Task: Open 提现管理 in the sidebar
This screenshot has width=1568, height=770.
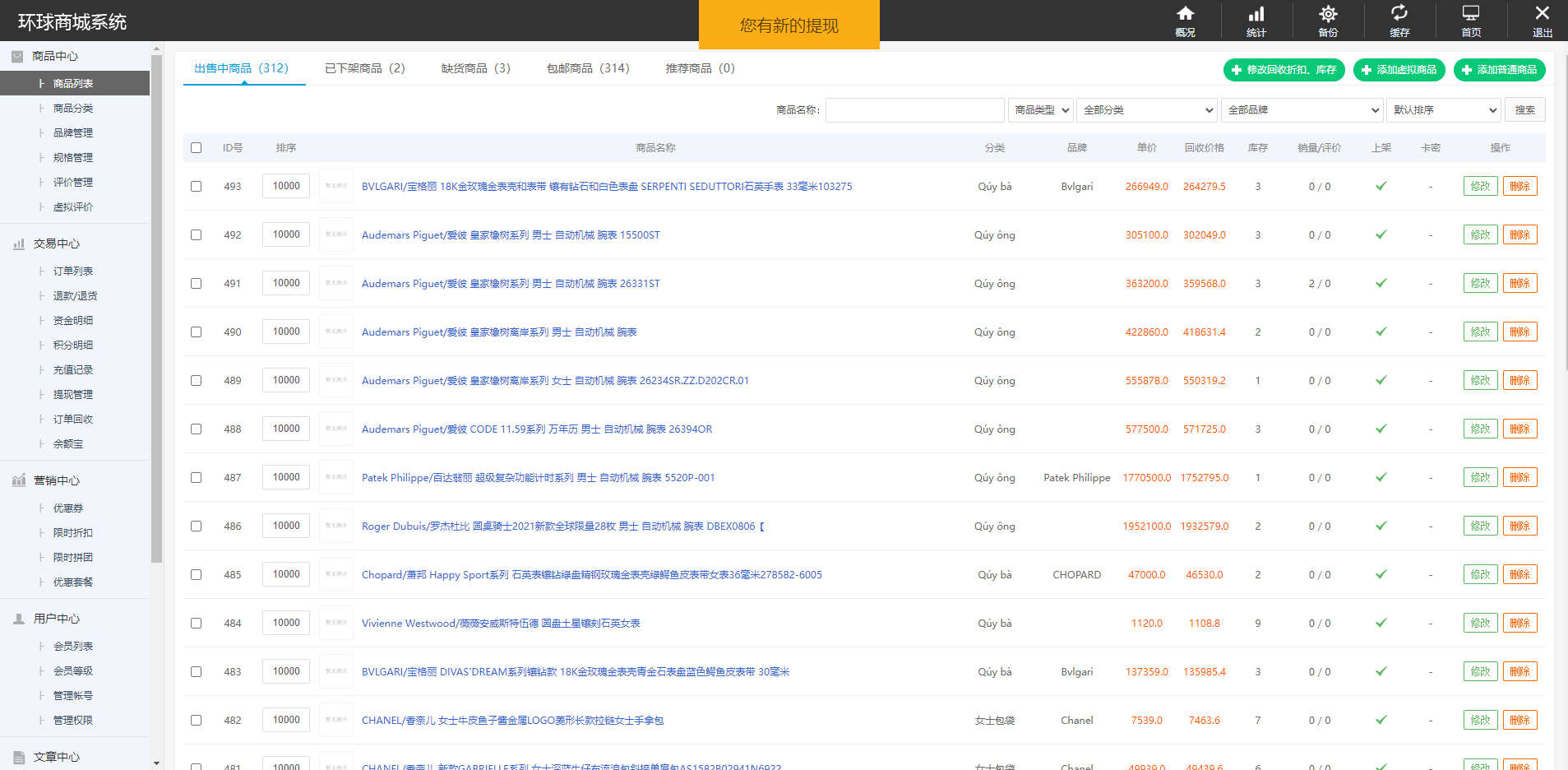Action: coord(73,395)
